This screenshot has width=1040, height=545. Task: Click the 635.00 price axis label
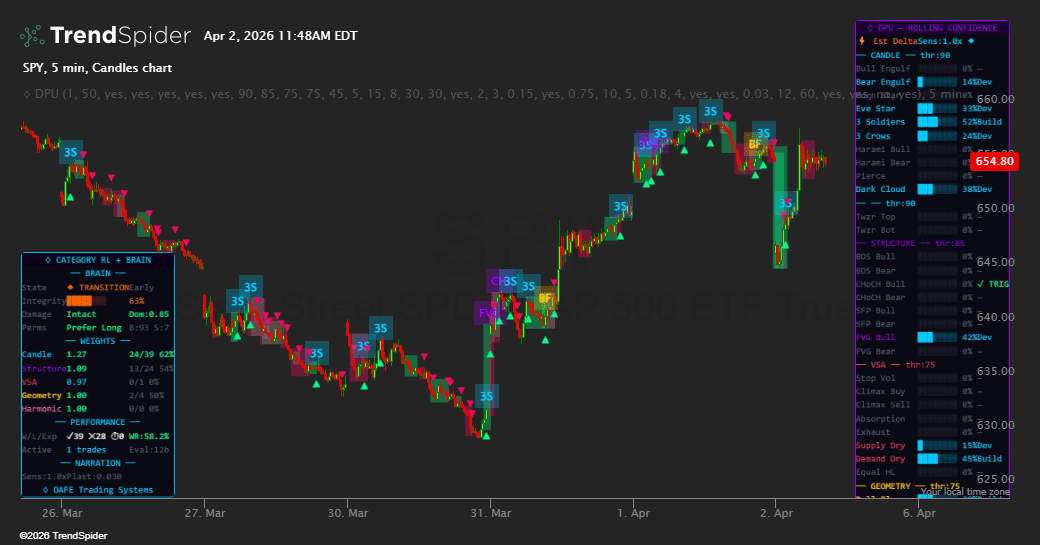pyautogui.click(x=996, y=371)
